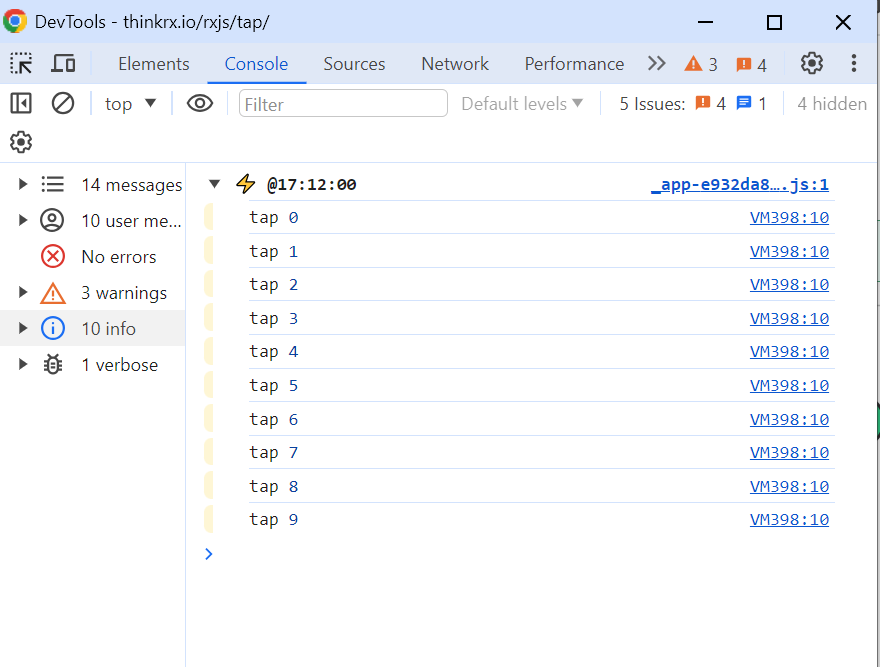
Task: Click inside the Filter input field
Action: coord(343,103)
